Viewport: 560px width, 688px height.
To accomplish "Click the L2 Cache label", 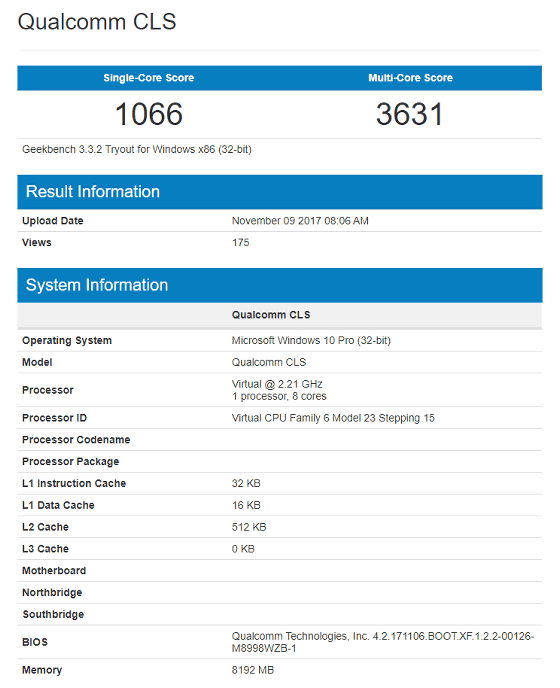I will coord(45,527).
